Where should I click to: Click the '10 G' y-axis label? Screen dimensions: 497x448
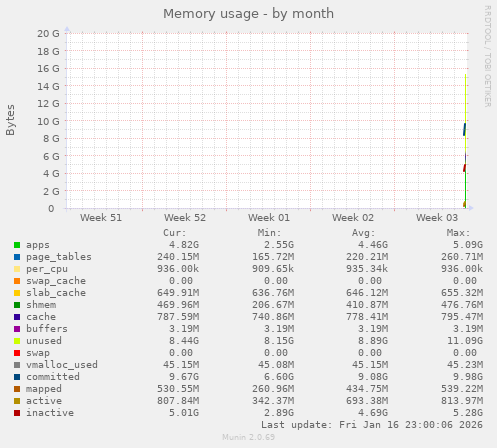[49, 122]
